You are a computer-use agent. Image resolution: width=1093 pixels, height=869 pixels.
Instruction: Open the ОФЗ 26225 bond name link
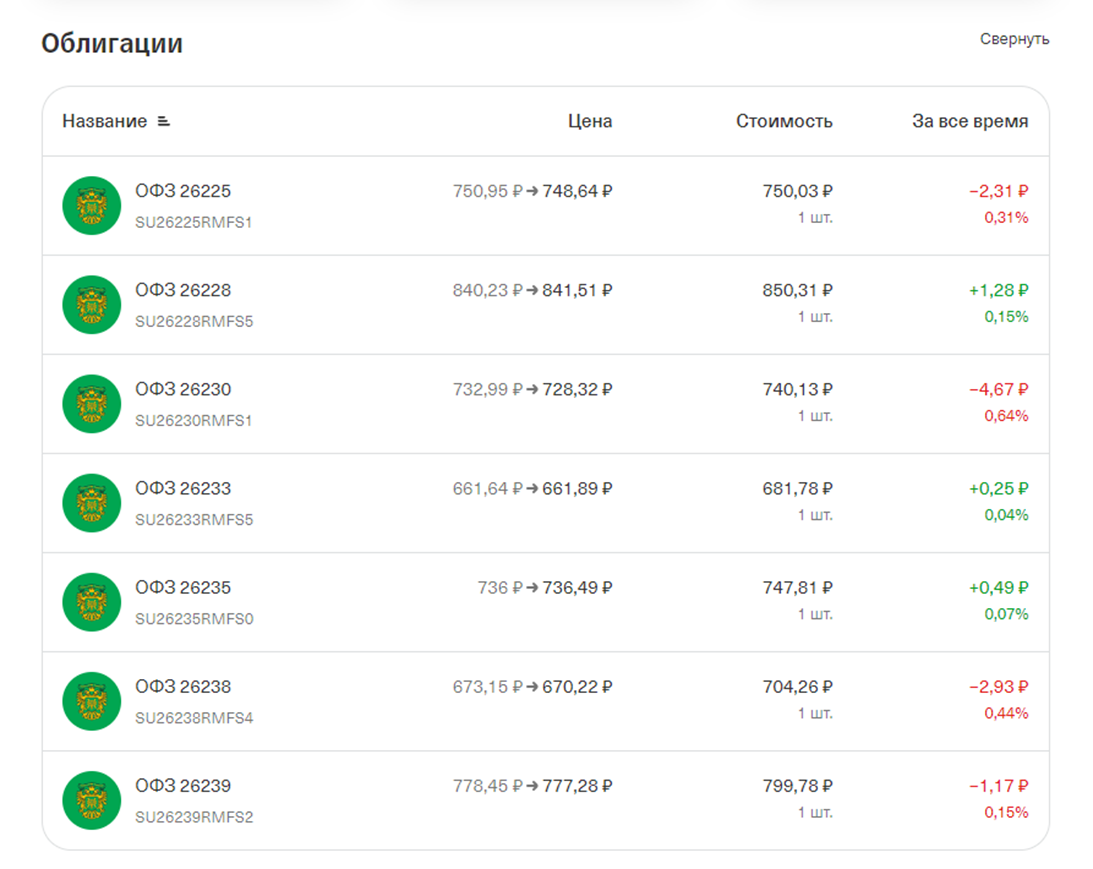tap(183, 191)
